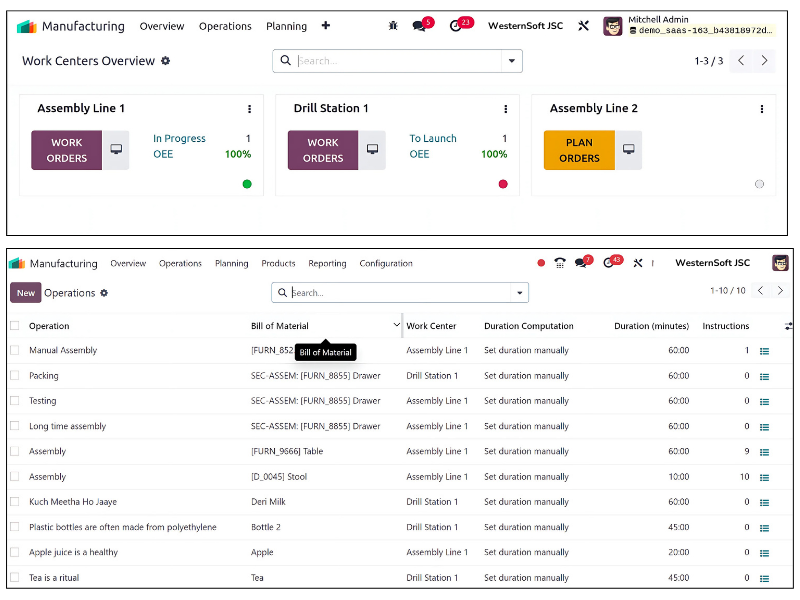Click the New button to create an operation
Viewport: 800px width, 600px height.
point(25,292)
